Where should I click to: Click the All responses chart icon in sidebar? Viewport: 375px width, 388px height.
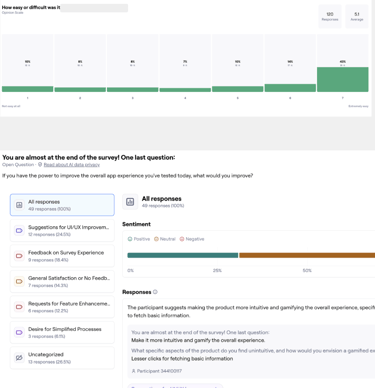coord(19,205)
